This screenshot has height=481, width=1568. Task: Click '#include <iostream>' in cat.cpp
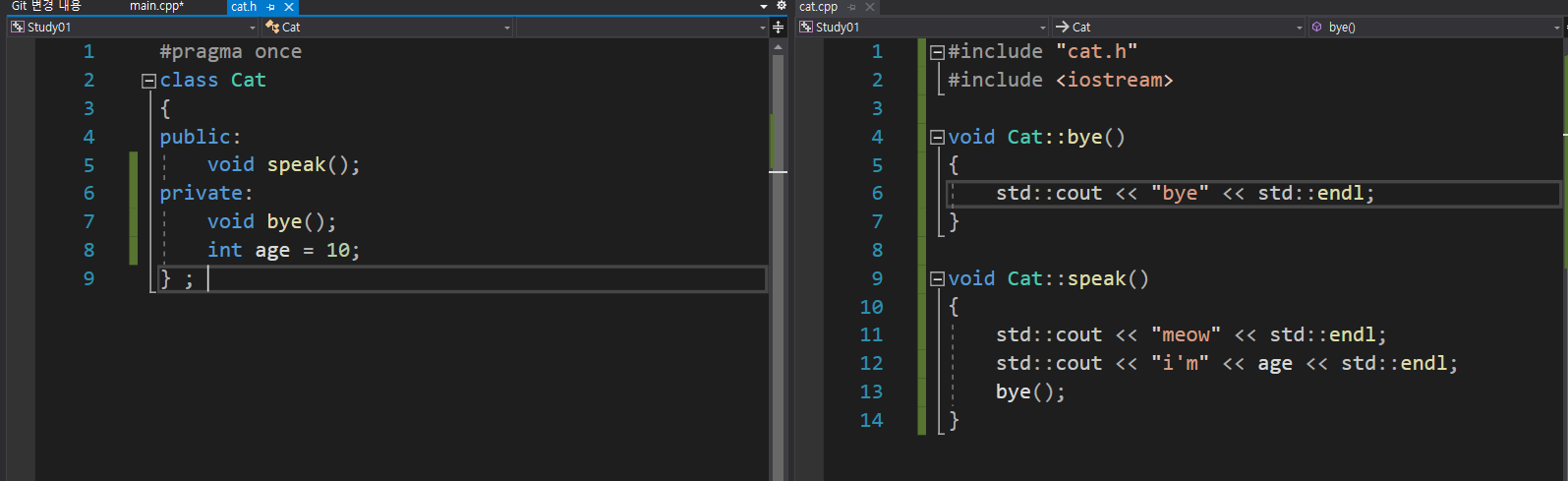tap(1061, 81)
